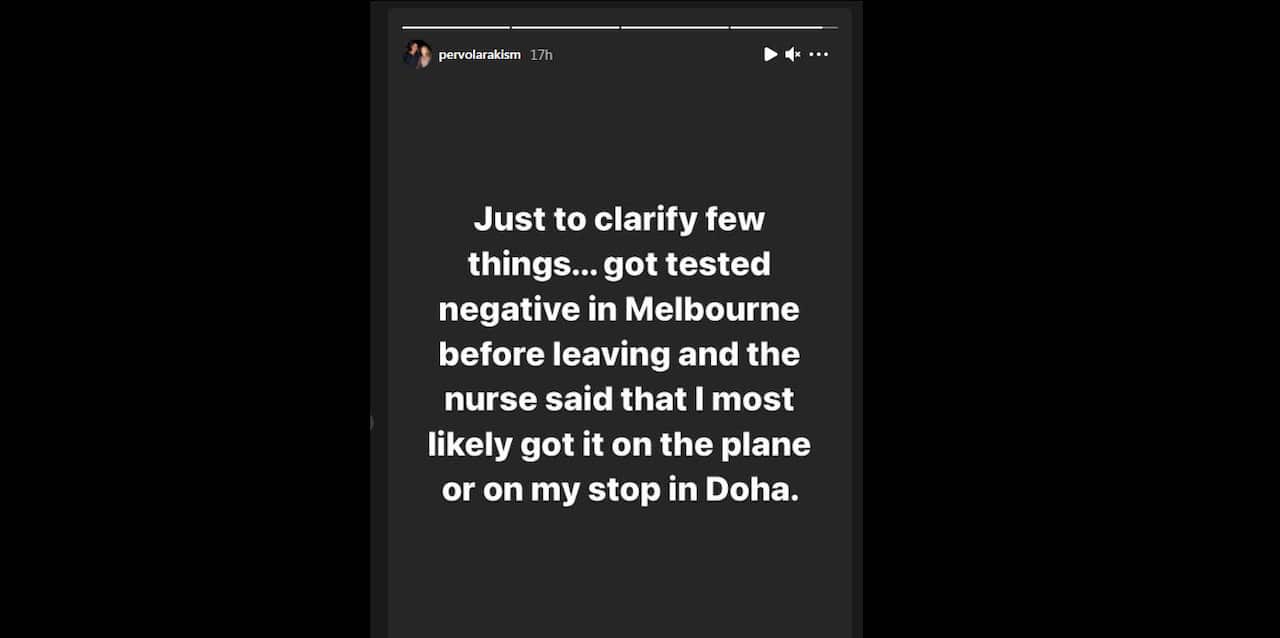Image resolution: width=1280 pixels, height=638 pixels.
Task: Open the three-dot more options menu
Action: pyautogui.click(x=819, y=54)
